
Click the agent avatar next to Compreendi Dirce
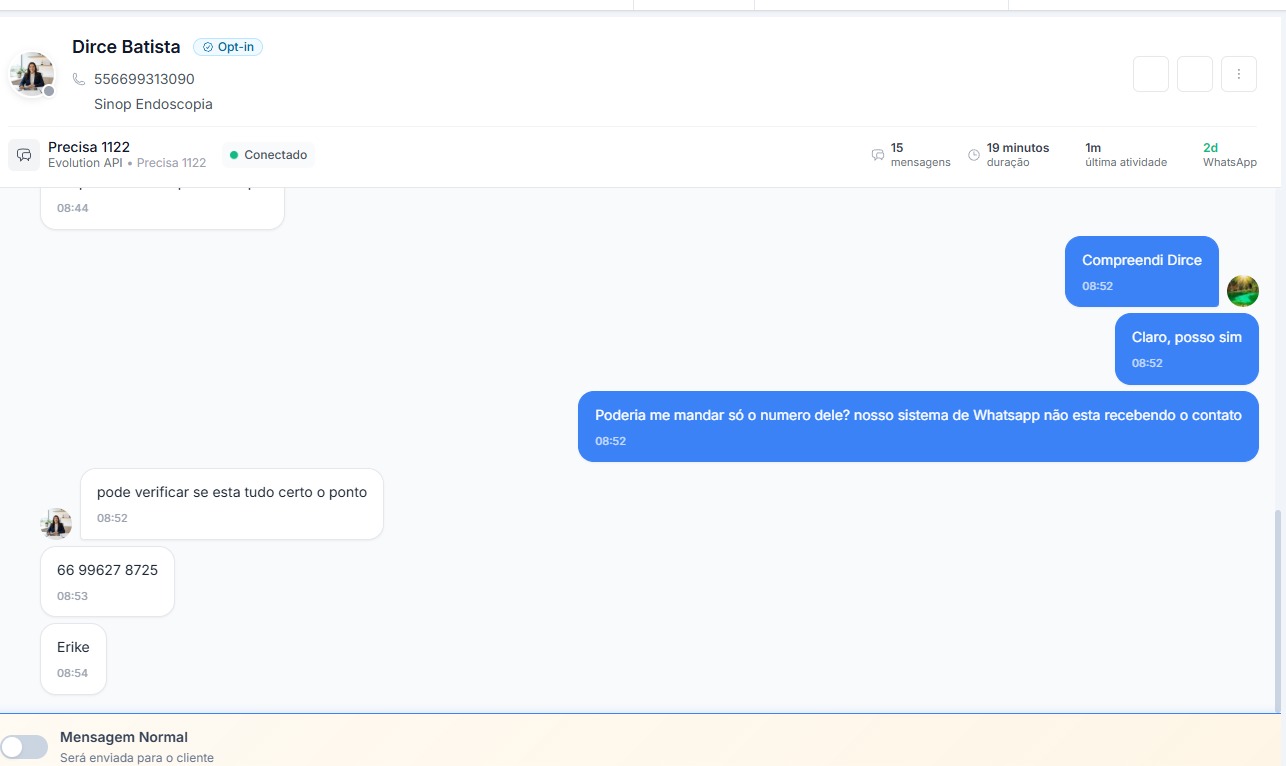coord(1242,291)
